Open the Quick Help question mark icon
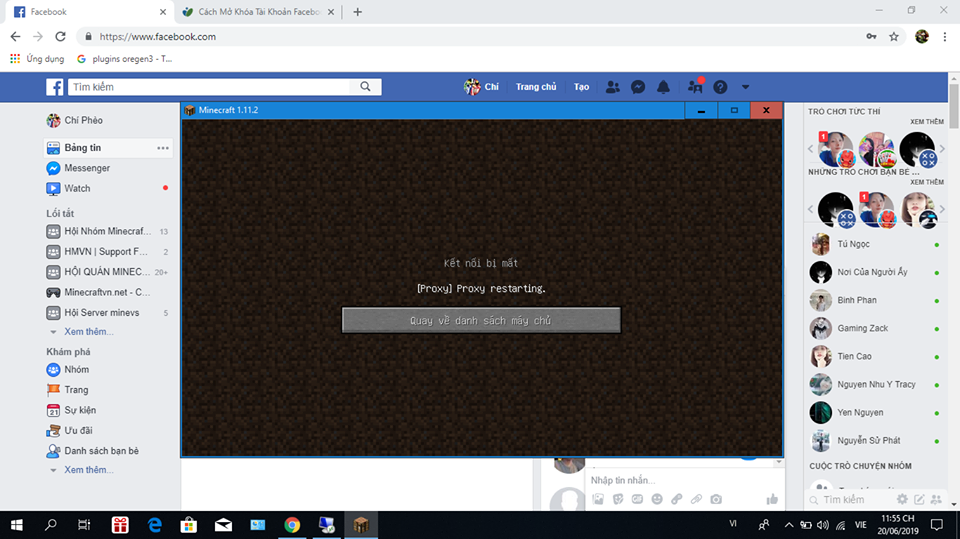 coord(720,87)
